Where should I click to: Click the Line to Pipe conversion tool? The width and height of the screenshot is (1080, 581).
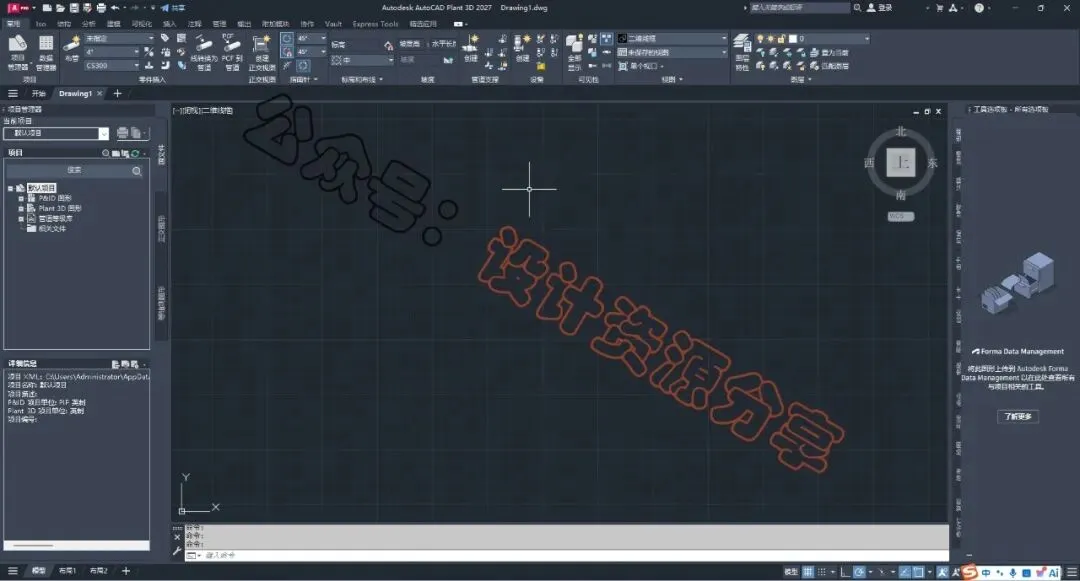204,52
